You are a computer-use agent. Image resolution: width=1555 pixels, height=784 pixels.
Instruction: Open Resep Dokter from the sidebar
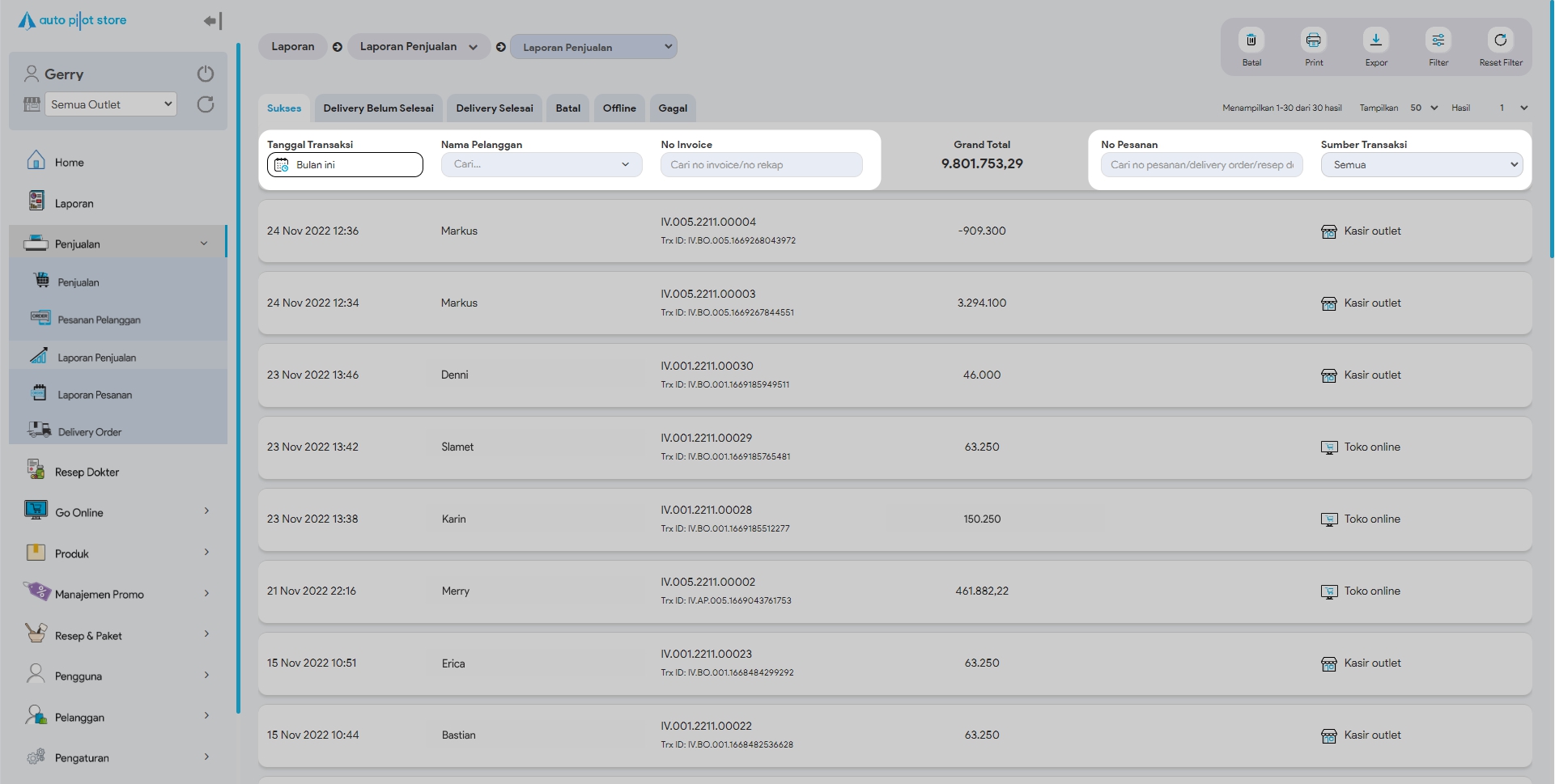(87, 472)
